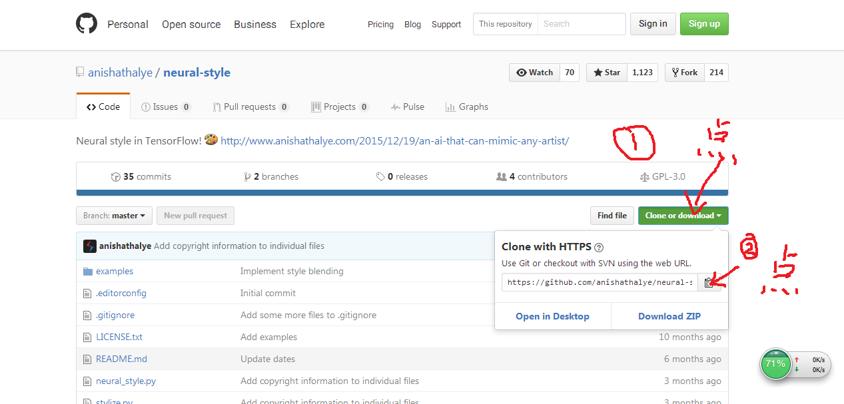Click the green Sign up button

click(x=704, y=24)
